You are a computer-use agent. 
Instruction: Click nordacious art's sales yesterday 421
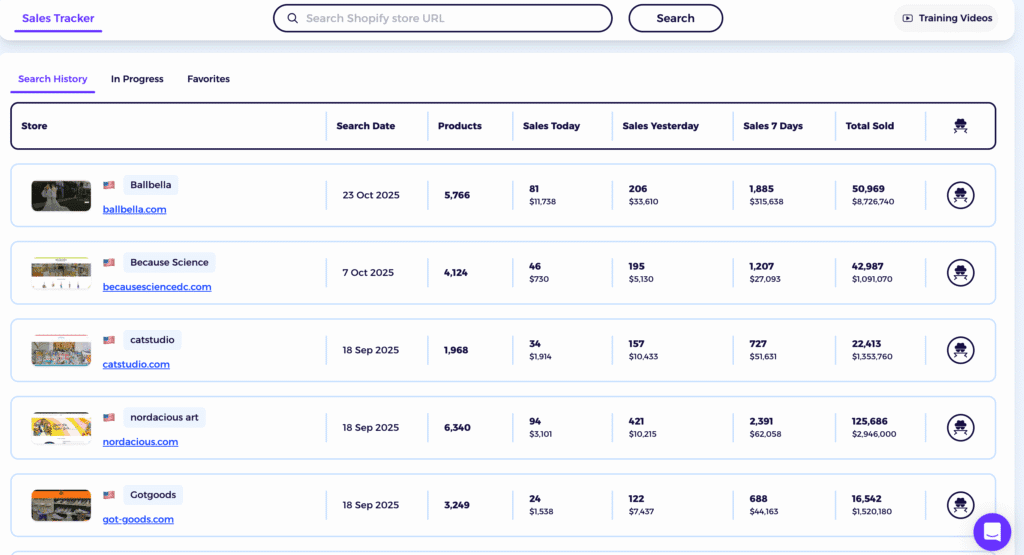(636, 421)
